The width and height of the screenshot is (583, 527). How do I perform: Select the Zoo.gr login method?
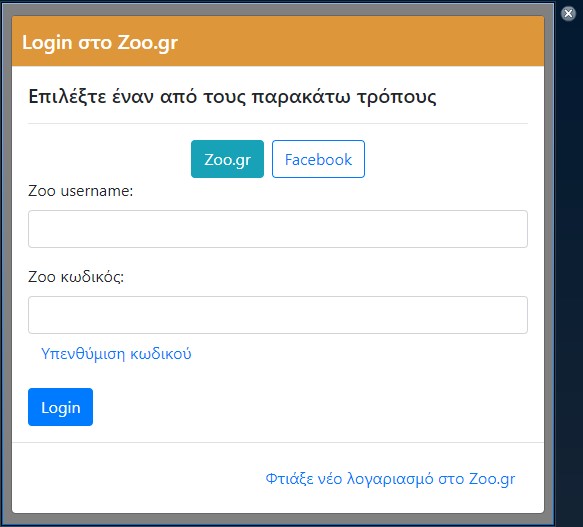coord(227,159)
